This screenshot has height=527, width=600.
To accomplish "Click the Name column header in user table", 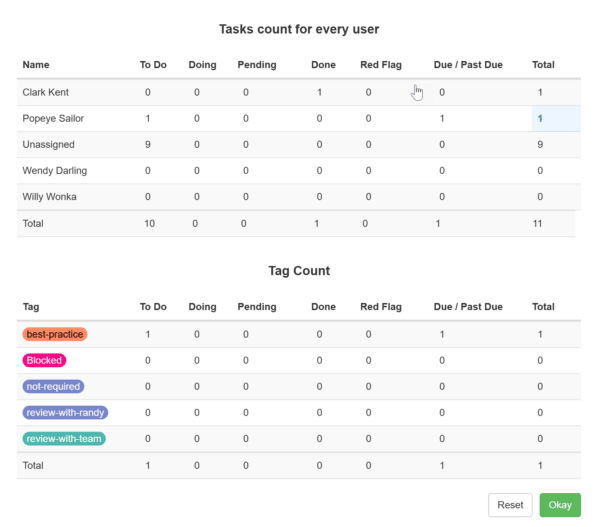I will tap(36, 65).
